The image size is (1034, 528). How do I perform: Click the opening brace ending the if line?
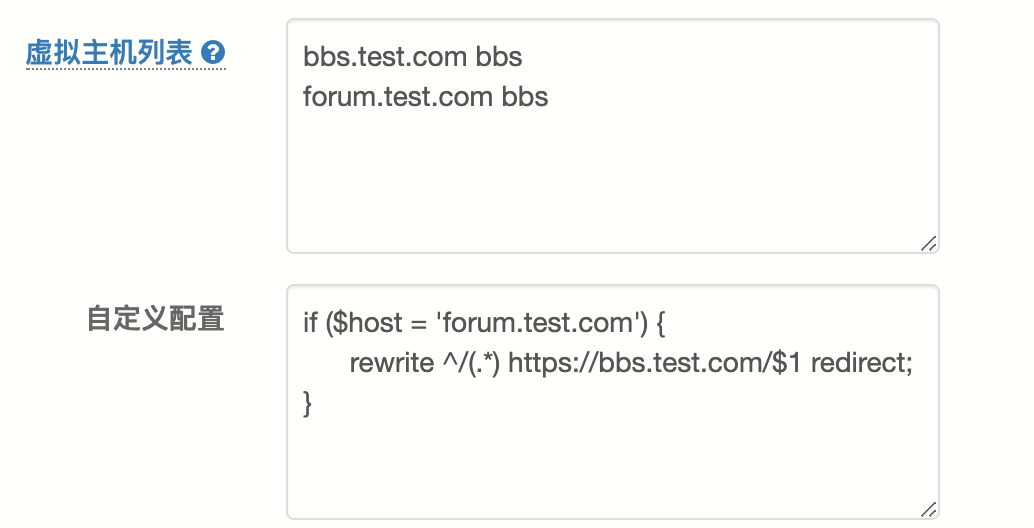click(x=660, y=323)
